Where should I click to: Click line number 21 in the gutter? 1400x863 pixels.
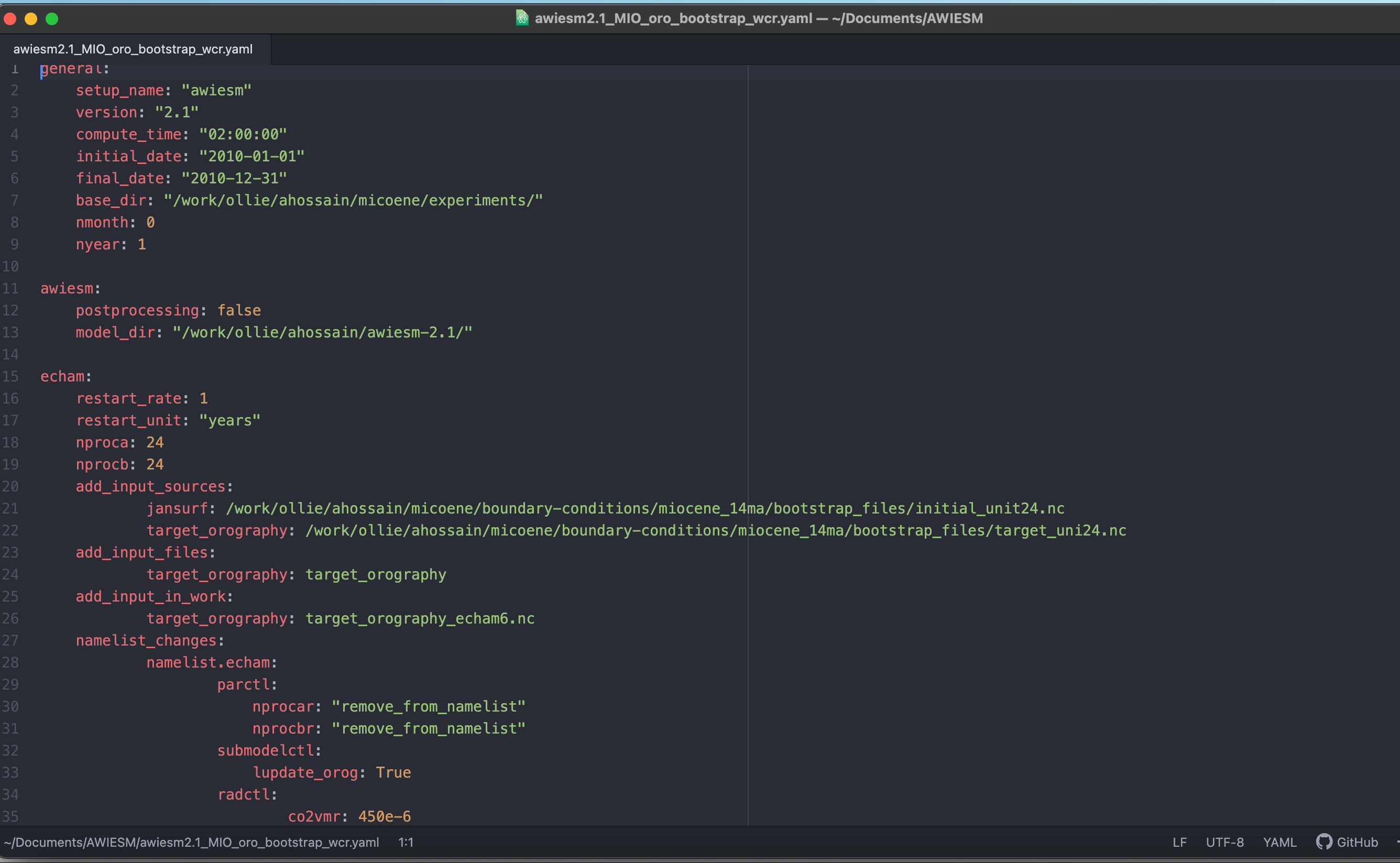(x=10, y=508)
